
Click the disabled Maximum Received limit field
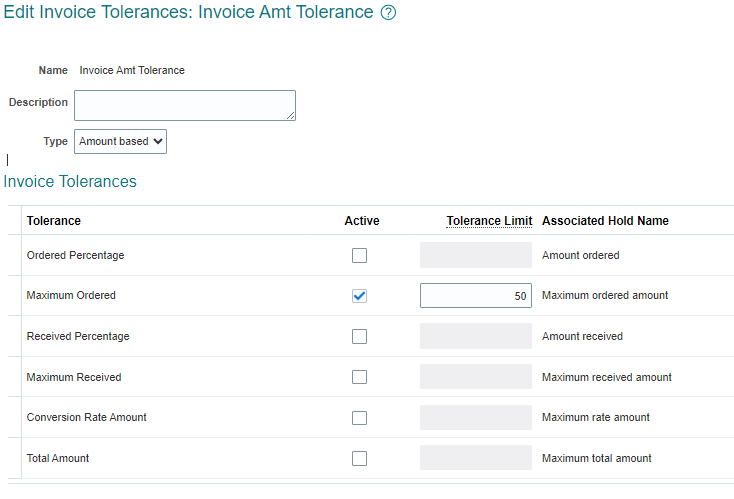pyautogui.click(x=476, y=376)
